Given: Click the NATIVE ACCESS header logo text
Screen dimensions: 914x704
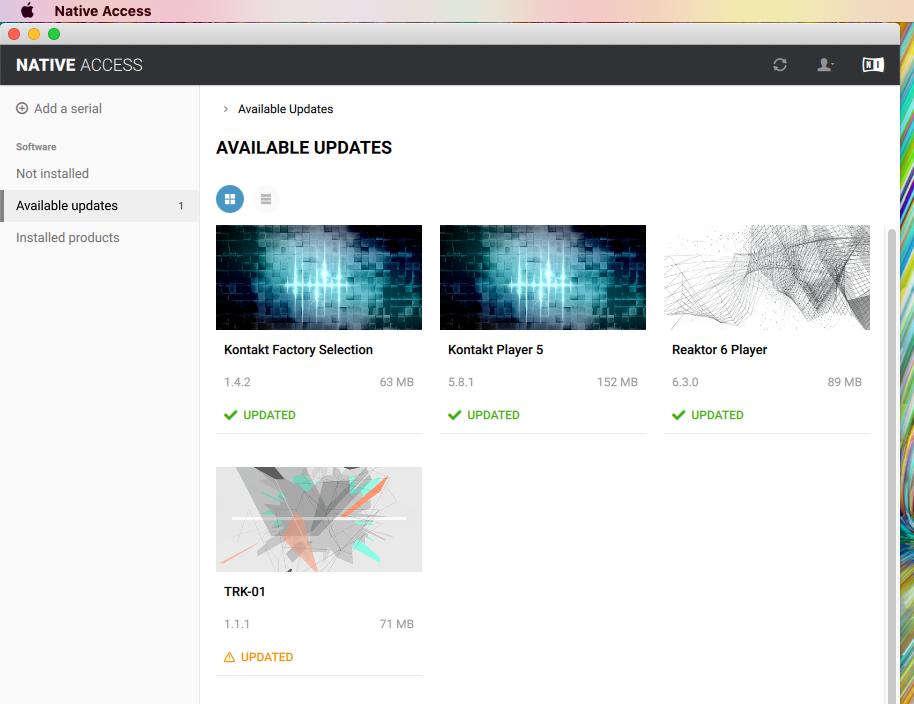Looking at the screenshot, I should [79, 65].
